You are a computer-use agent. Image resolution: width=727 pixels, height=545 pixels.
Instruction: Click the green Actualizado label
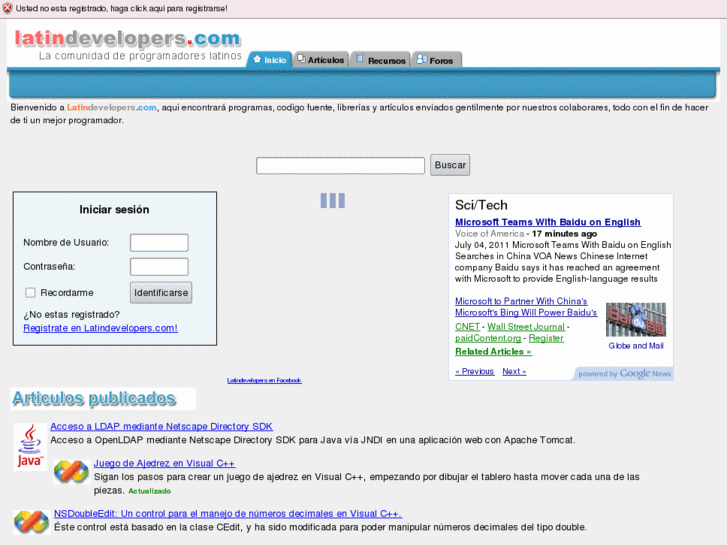pyautogui.click(x=149, y=491)
